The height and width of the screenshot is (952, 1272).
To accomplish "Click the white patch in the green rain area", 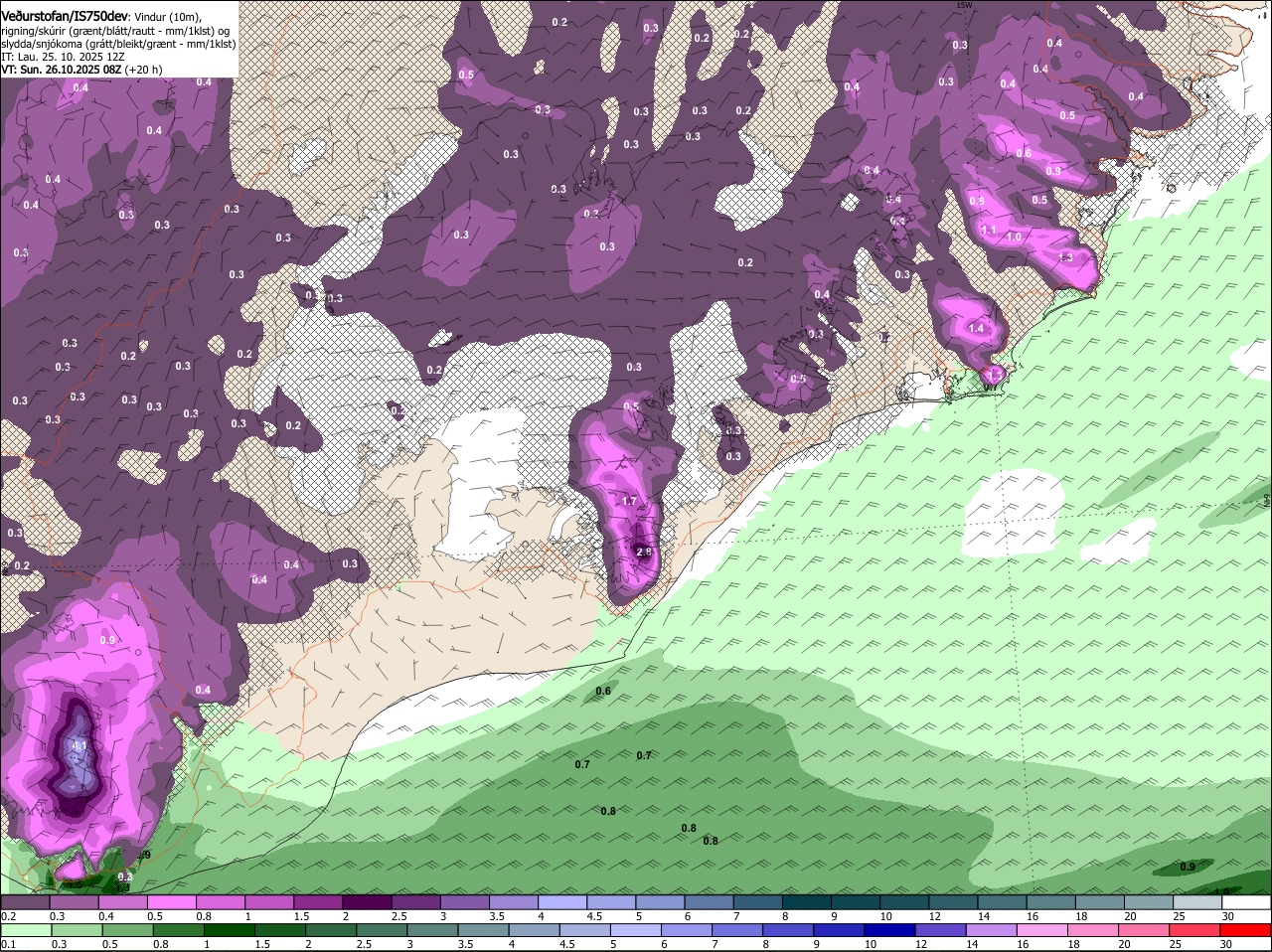I will tap(1012, 512).
